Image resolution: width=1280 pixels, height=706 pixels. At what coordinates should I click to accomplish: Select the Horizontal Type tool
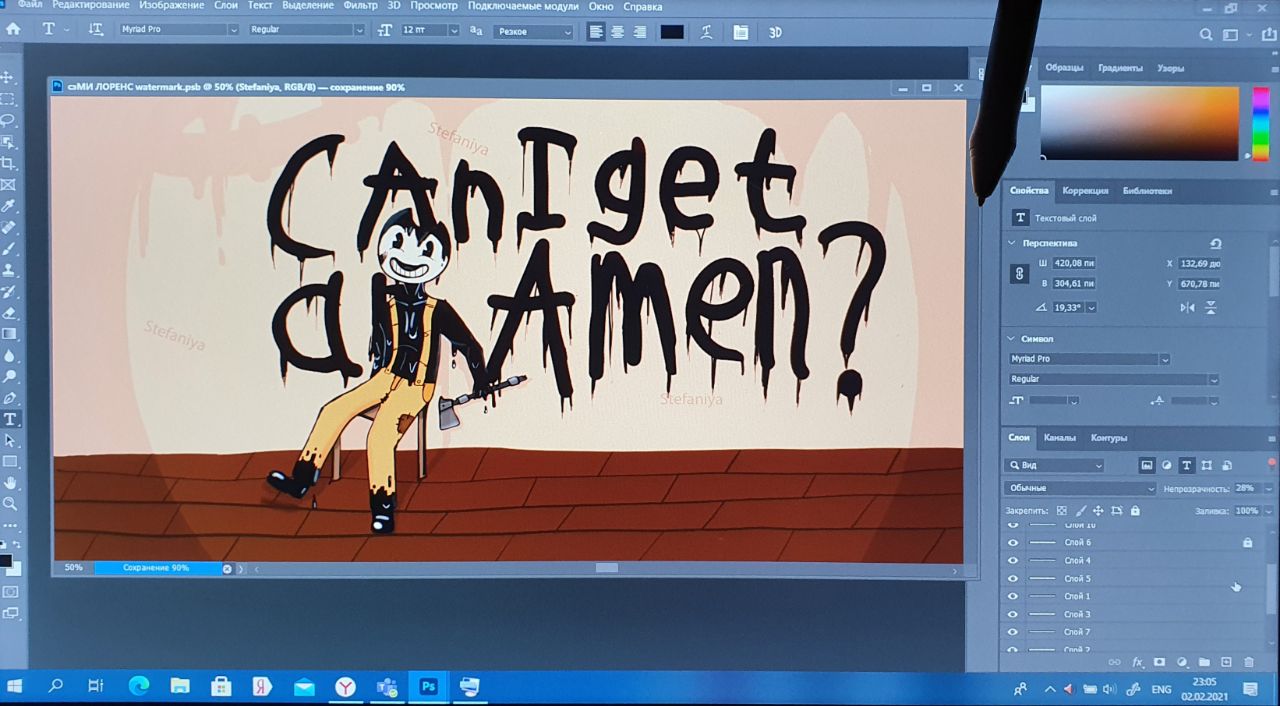pyautogui.click(x=10, y=419)
